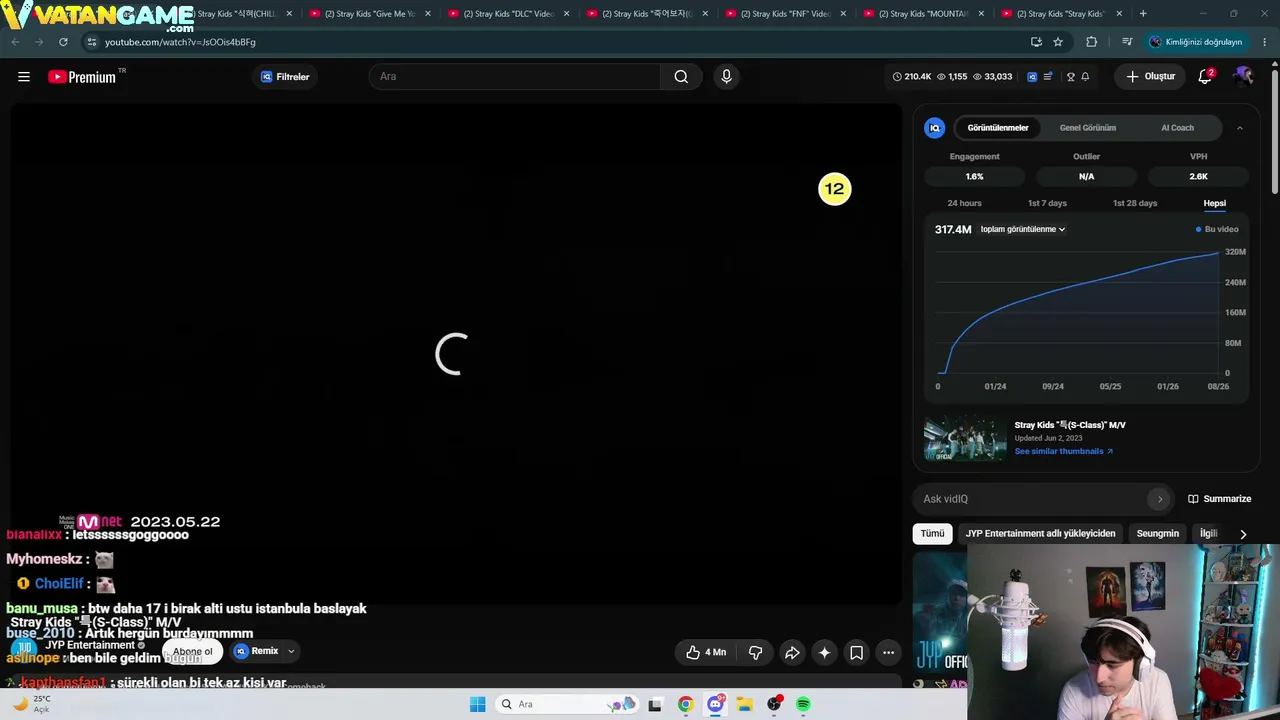Open more actions three-dot menu
The image size is (1280, 720).
pyautogui.click(x=888, y=652)
